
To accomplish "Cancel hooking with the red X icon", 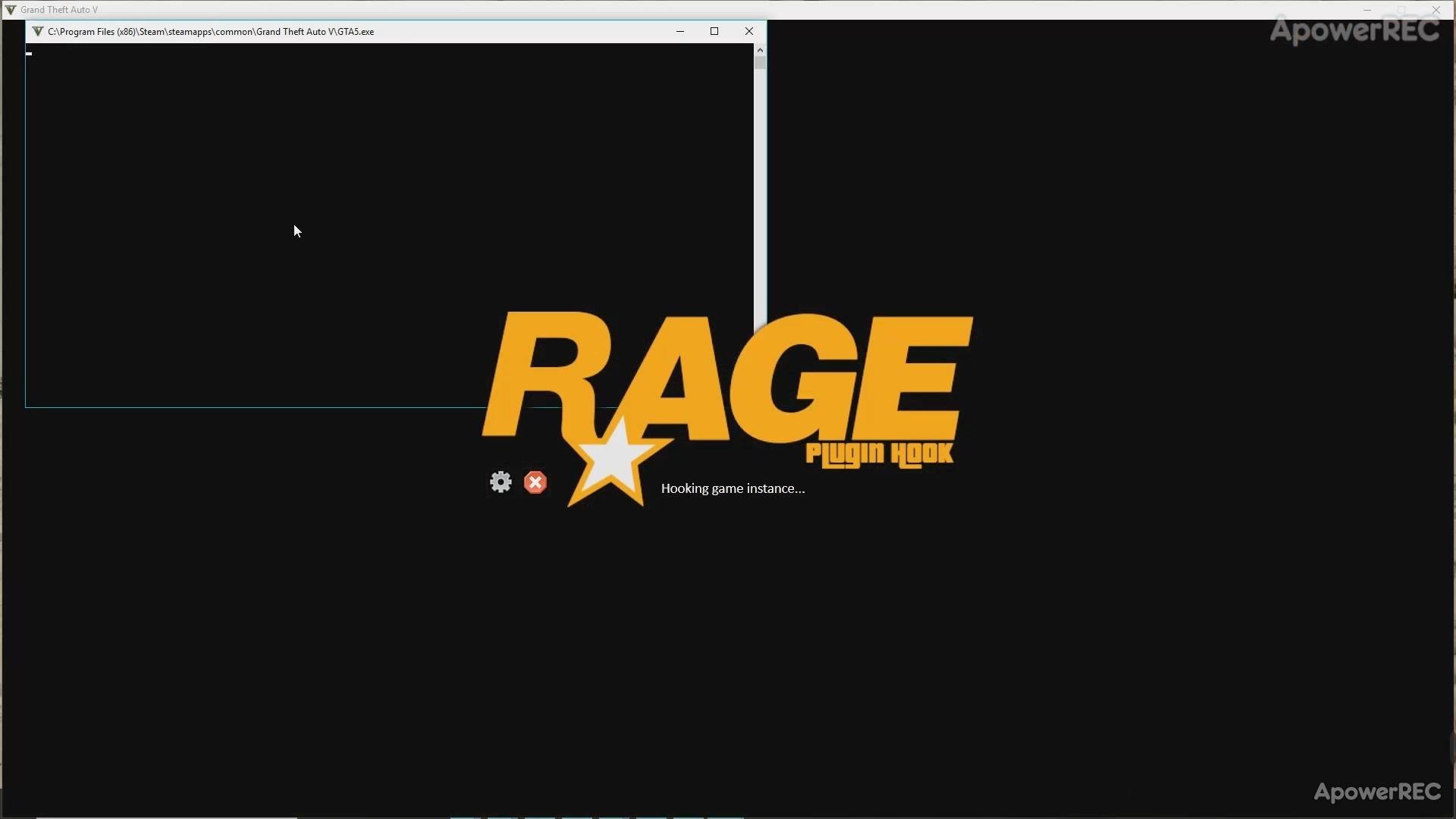I will (535, 482).
